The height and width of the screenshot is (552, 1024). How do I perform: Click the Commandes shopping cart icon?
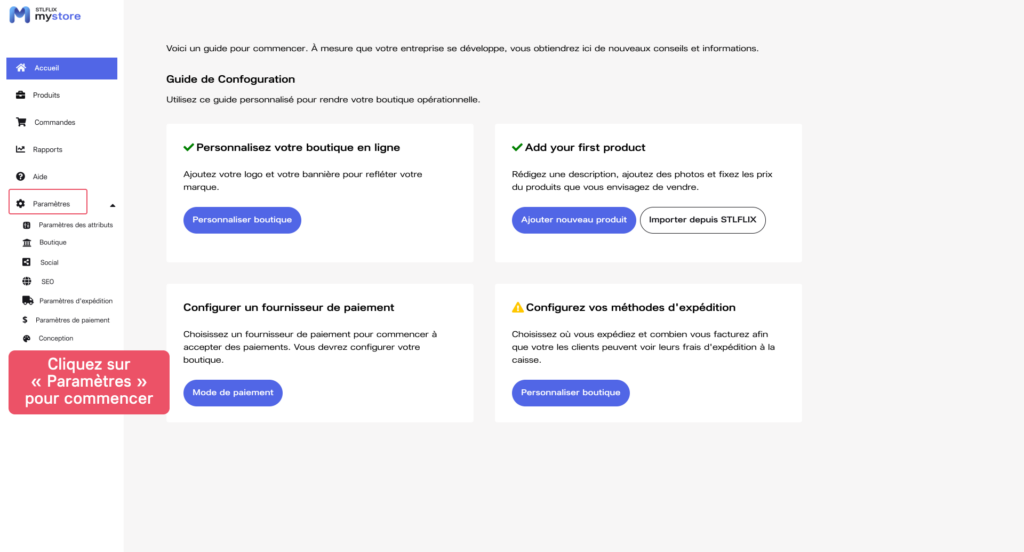21,122
